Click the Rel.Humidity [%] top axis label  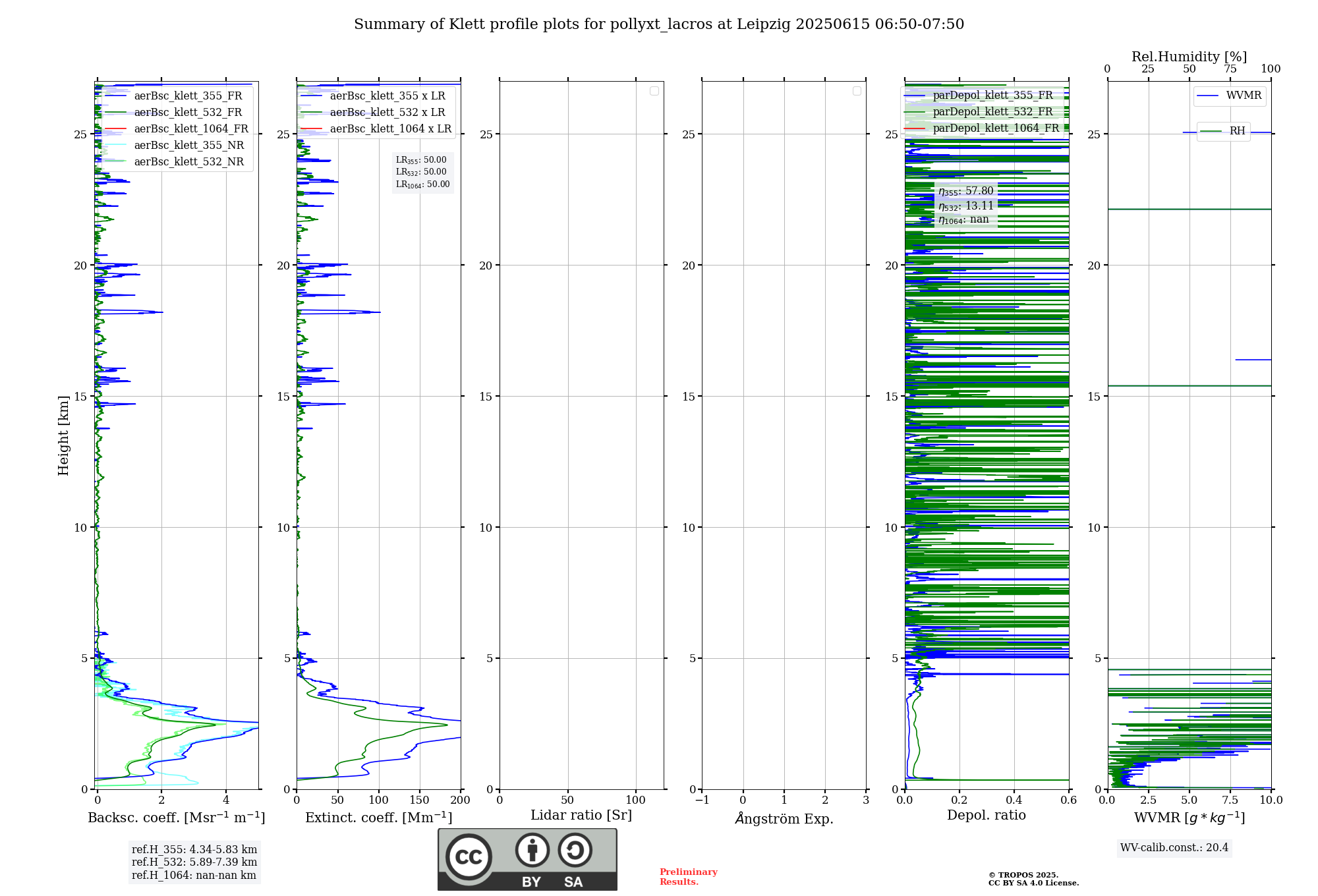click(1189, 57)
